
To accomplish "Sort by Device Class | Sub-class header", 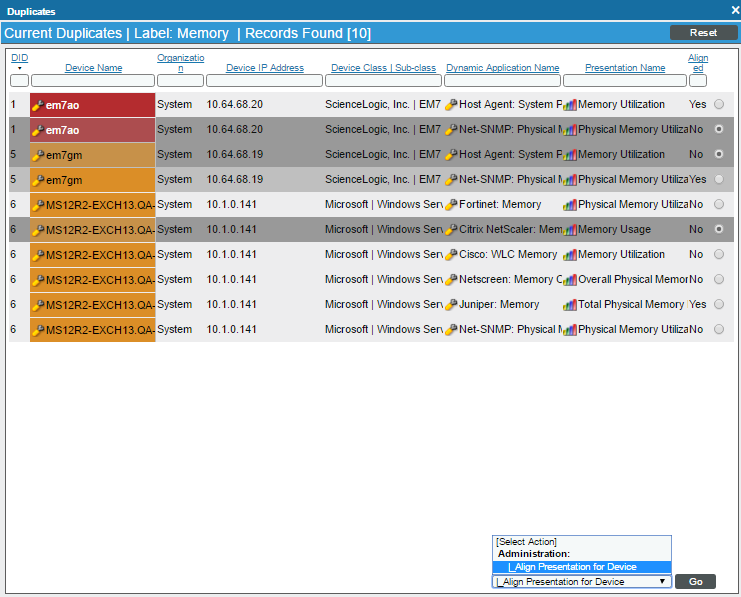I will (x=383, y=68).
